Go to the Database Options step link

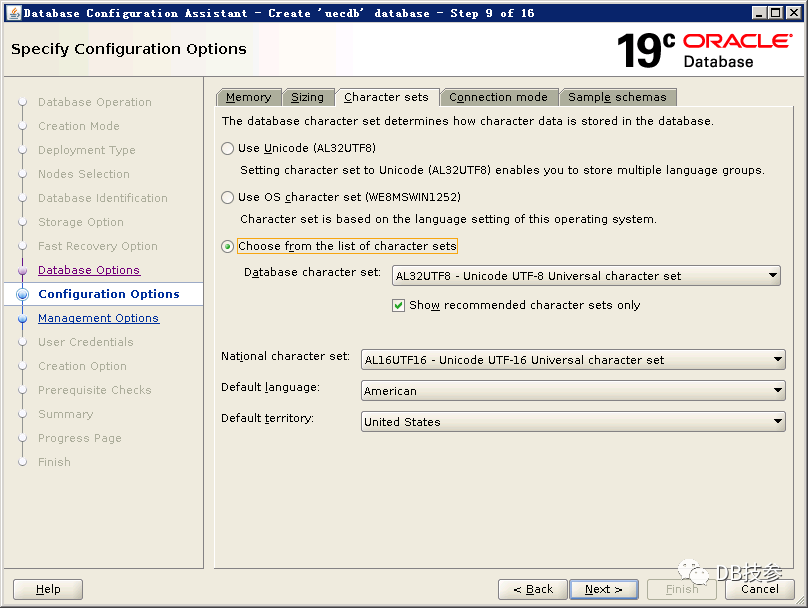click(x=89, y=270)
